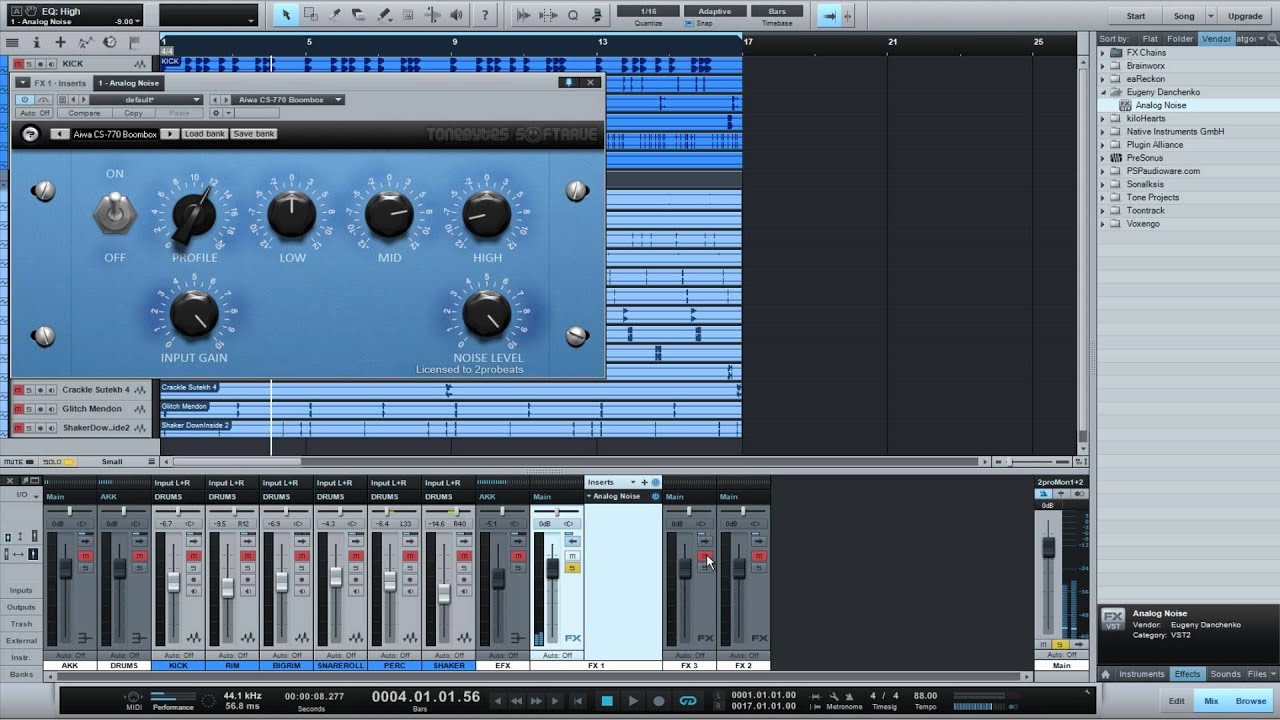Viewport: 1280px width, 720px height.
Task: Add a new track with plus icon
Action: [61, 42]
